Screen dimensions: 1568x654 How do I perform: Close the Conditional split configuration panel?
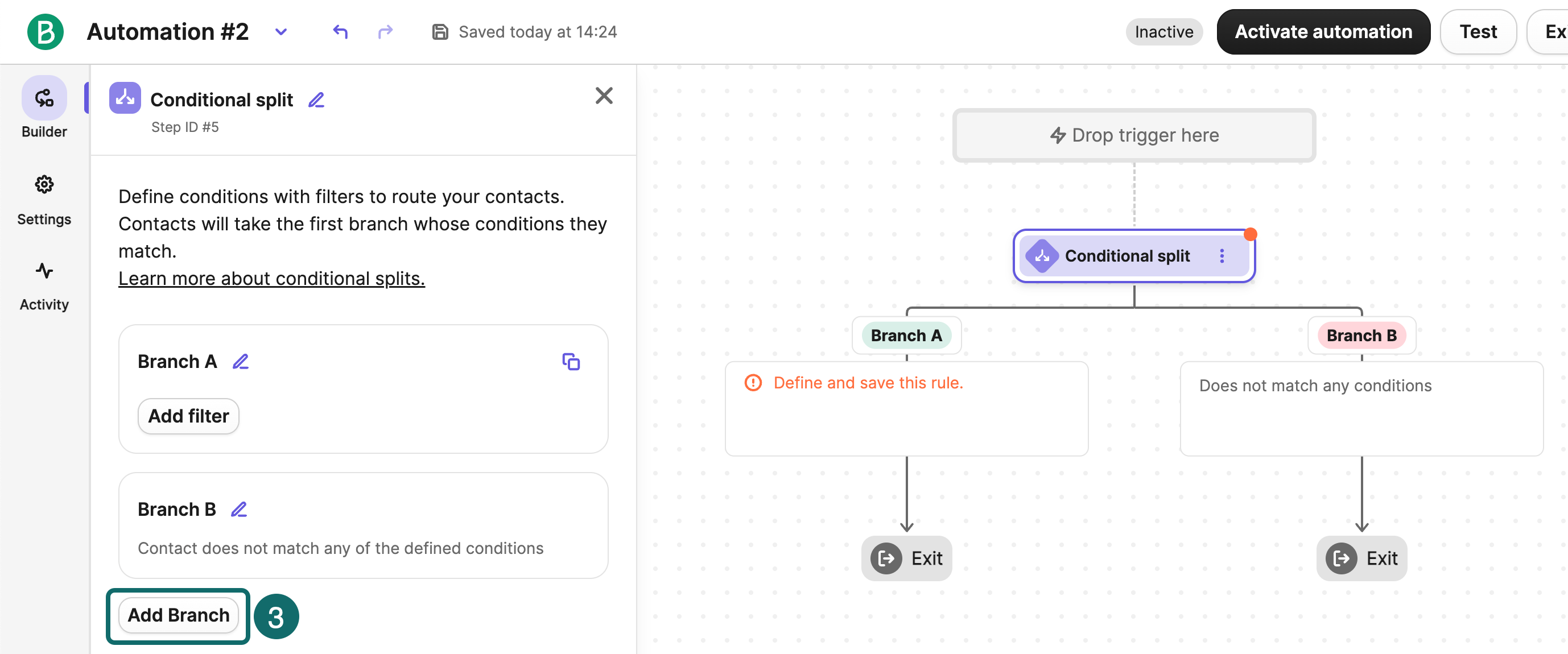(603, 96)
